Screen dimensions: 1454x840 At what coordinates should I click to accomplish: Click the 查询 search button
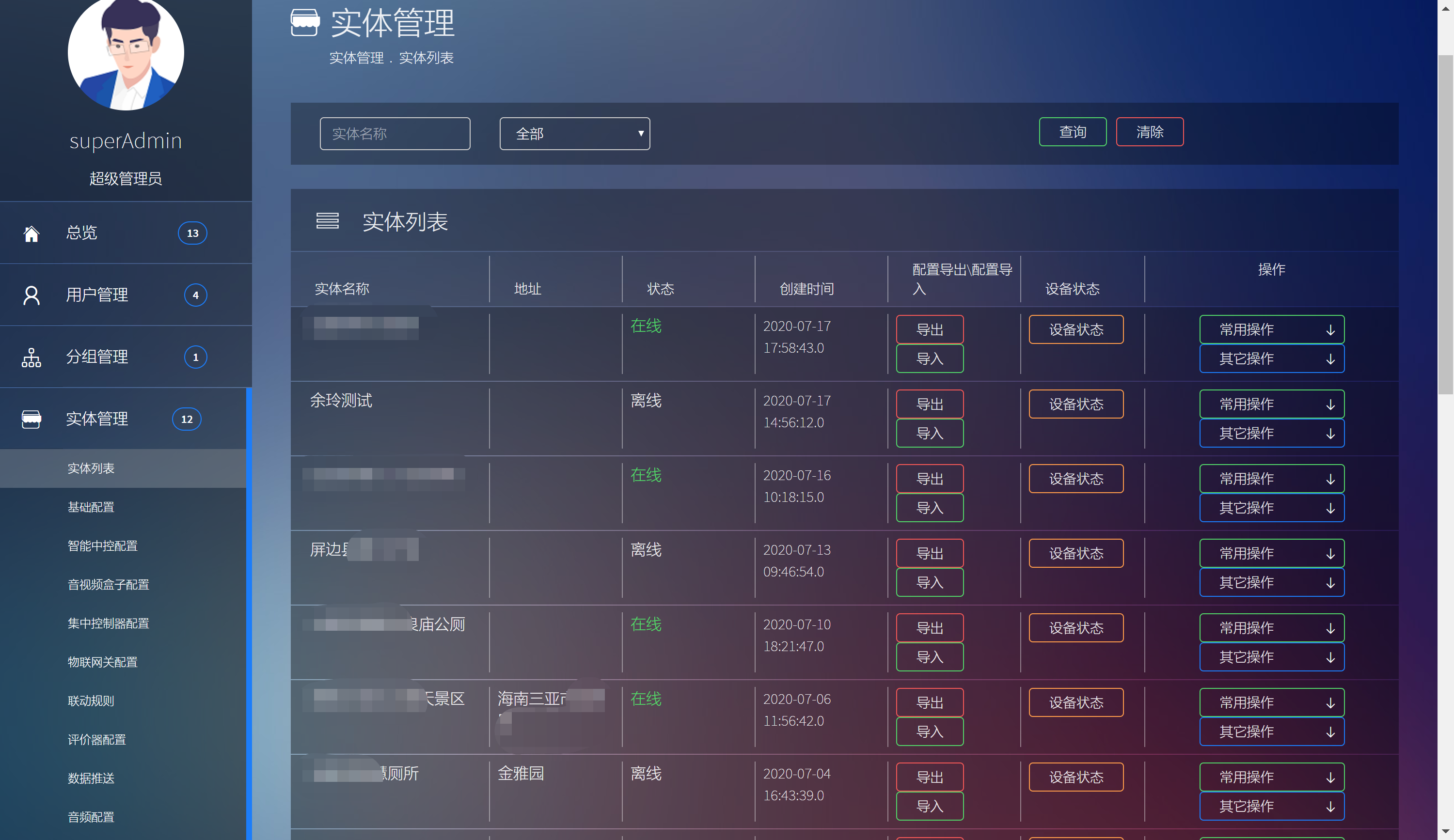click(x=1072, y=132)
